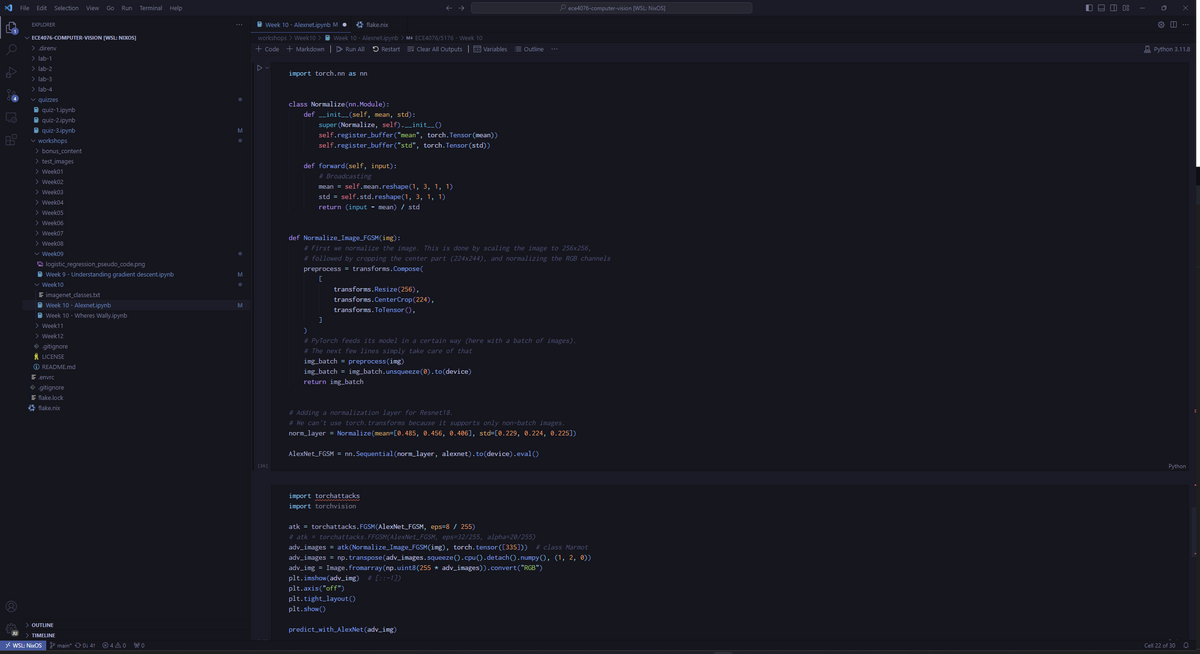Open Run All to execute all cells
This screenshot has width=1200, height=654.
click(352, 49)
